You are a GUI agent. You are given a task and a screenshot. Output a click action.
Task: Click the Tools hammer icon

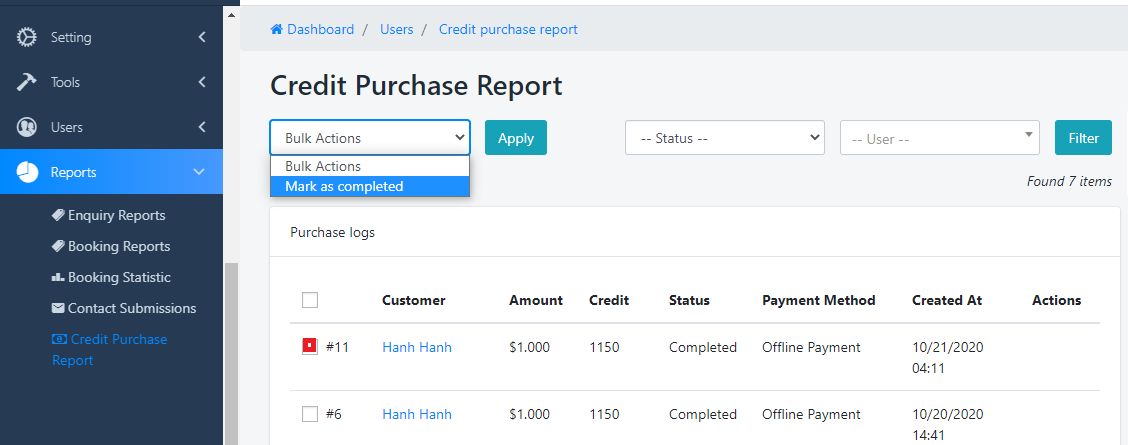(27, 82)
